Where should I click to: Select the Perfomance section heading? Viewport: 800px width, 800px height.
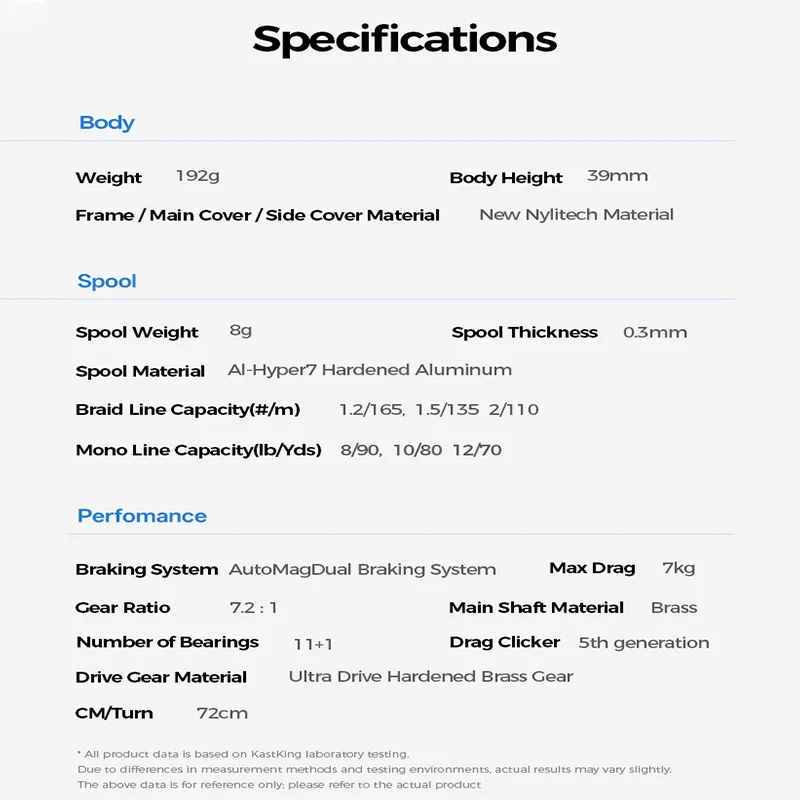(142, 516)
